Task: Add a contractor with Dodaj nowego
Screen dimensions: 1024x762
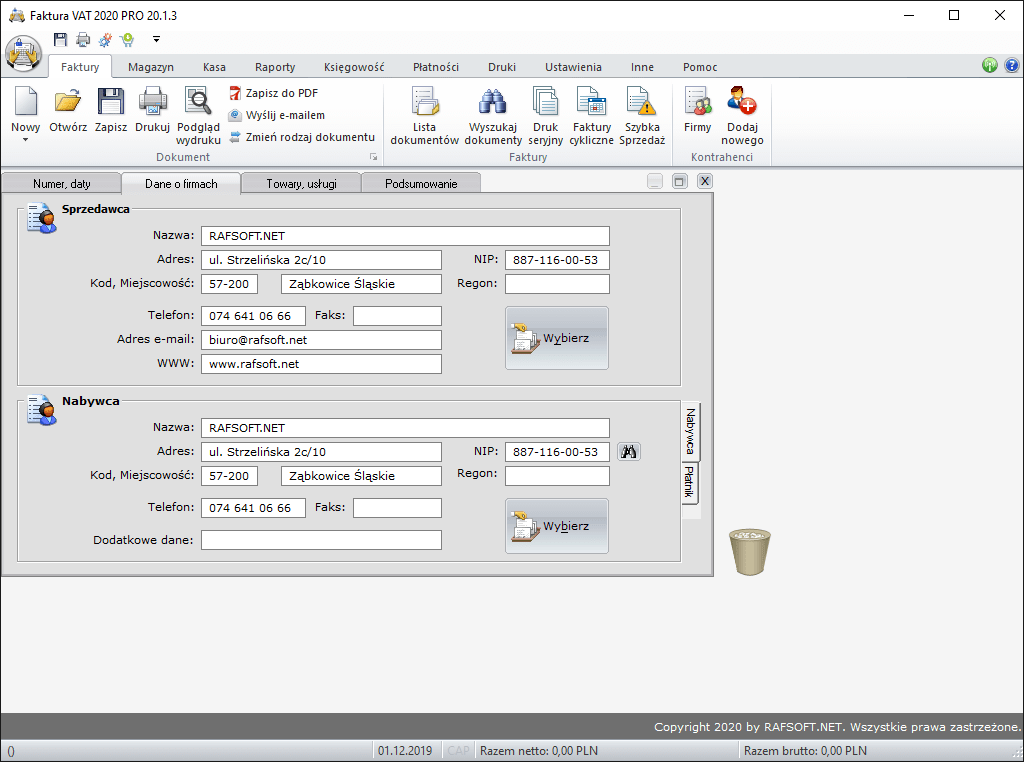Action: (x=742, y=116)
